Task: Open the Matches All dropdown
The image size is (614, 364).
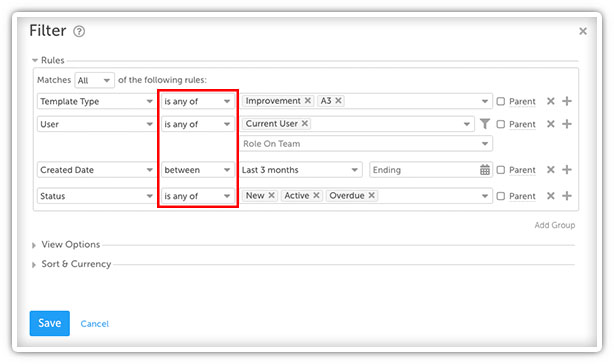Action: (94, 80)
